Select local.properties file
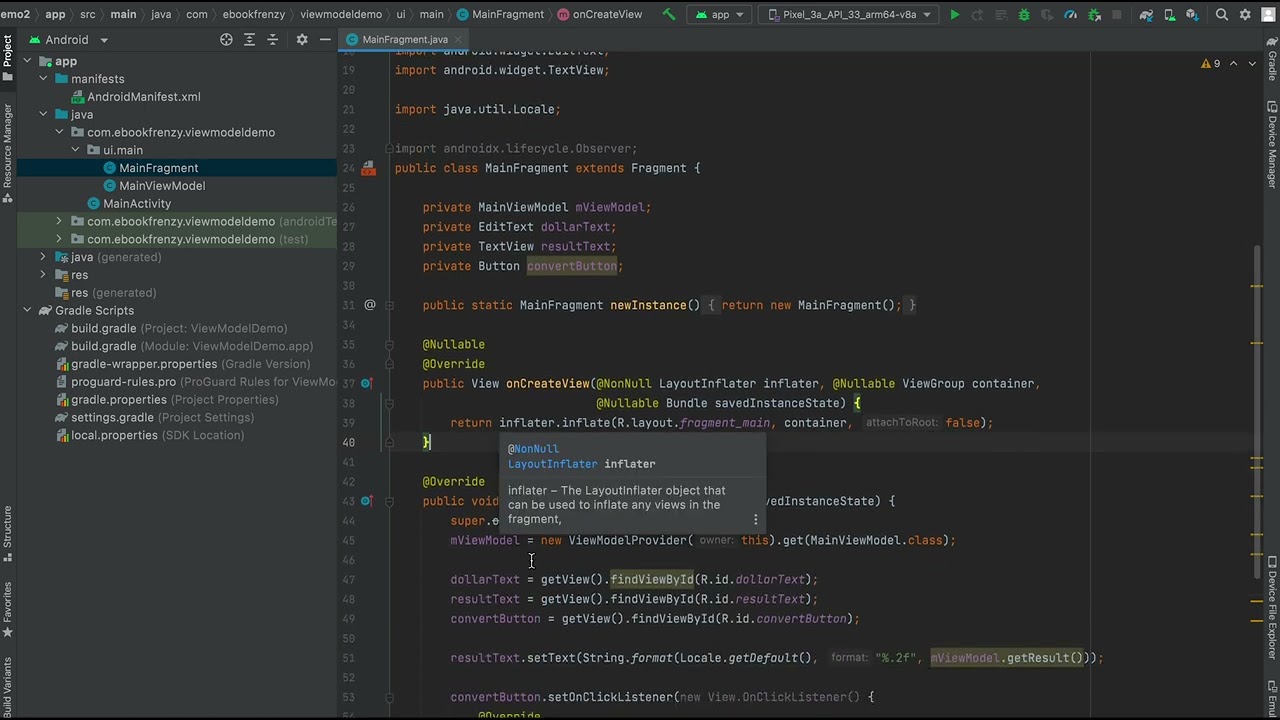The height and width of the screenshot is (720, 1280). (150, 435)
